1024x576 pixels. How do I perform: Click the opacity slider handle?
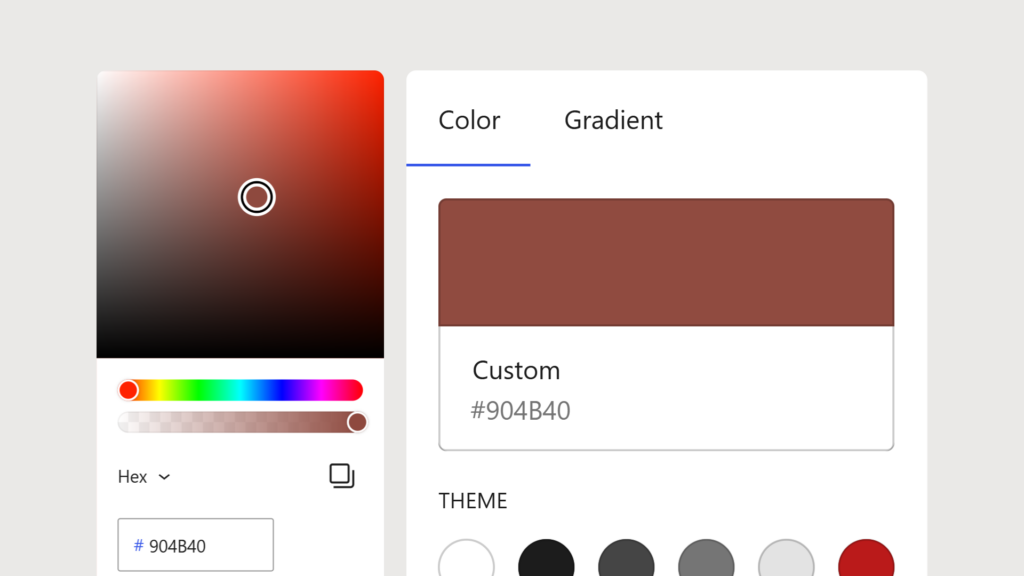click(357, 422)
